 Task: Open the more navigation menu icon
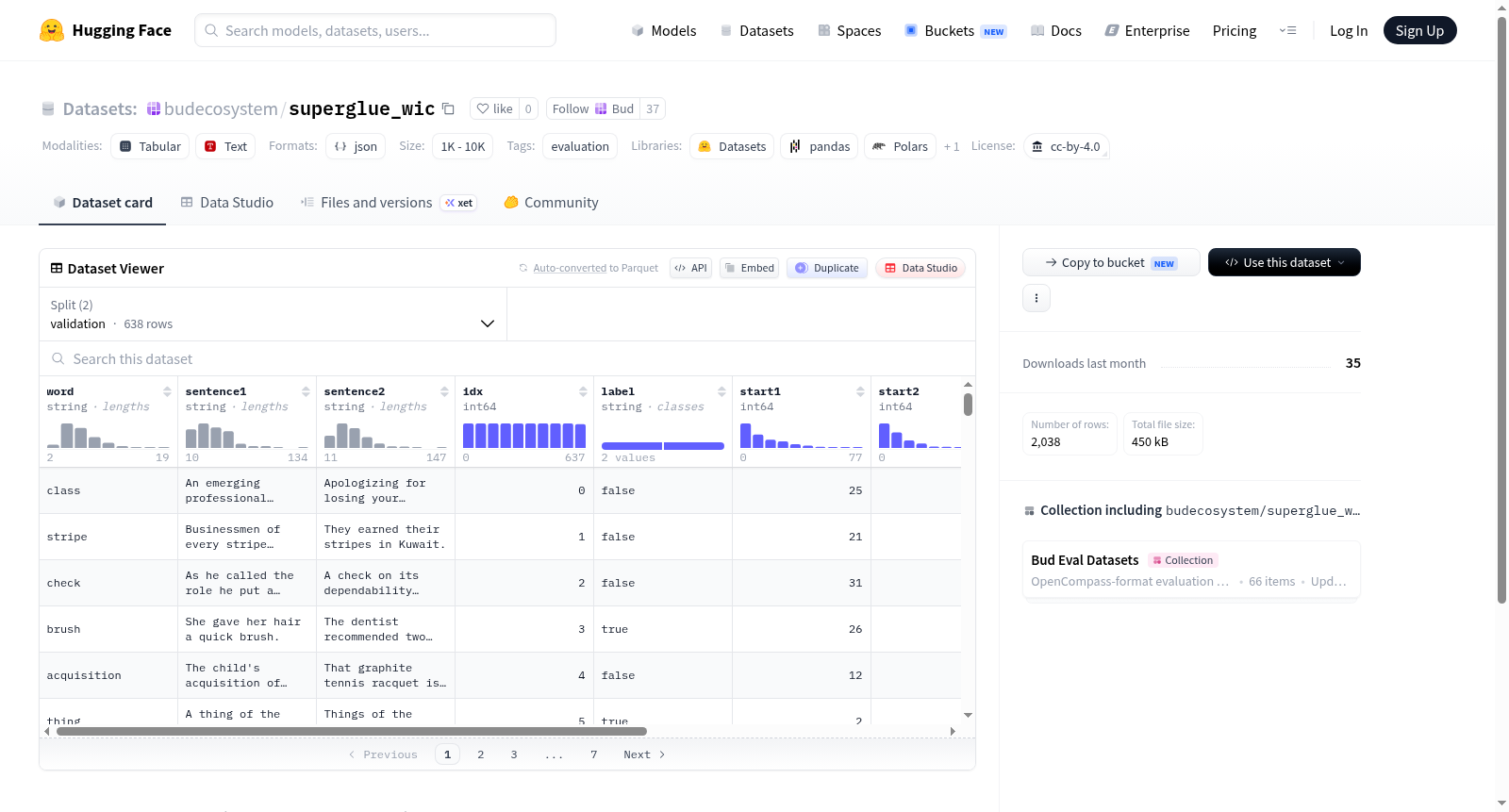1287,30
